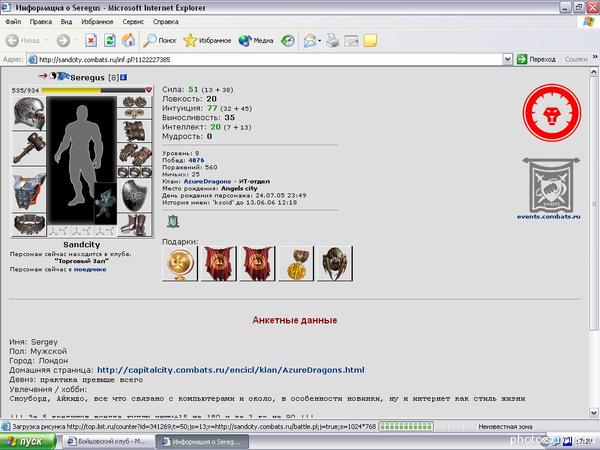
Task: Open the поединке fight link
Action: point(90,269)
